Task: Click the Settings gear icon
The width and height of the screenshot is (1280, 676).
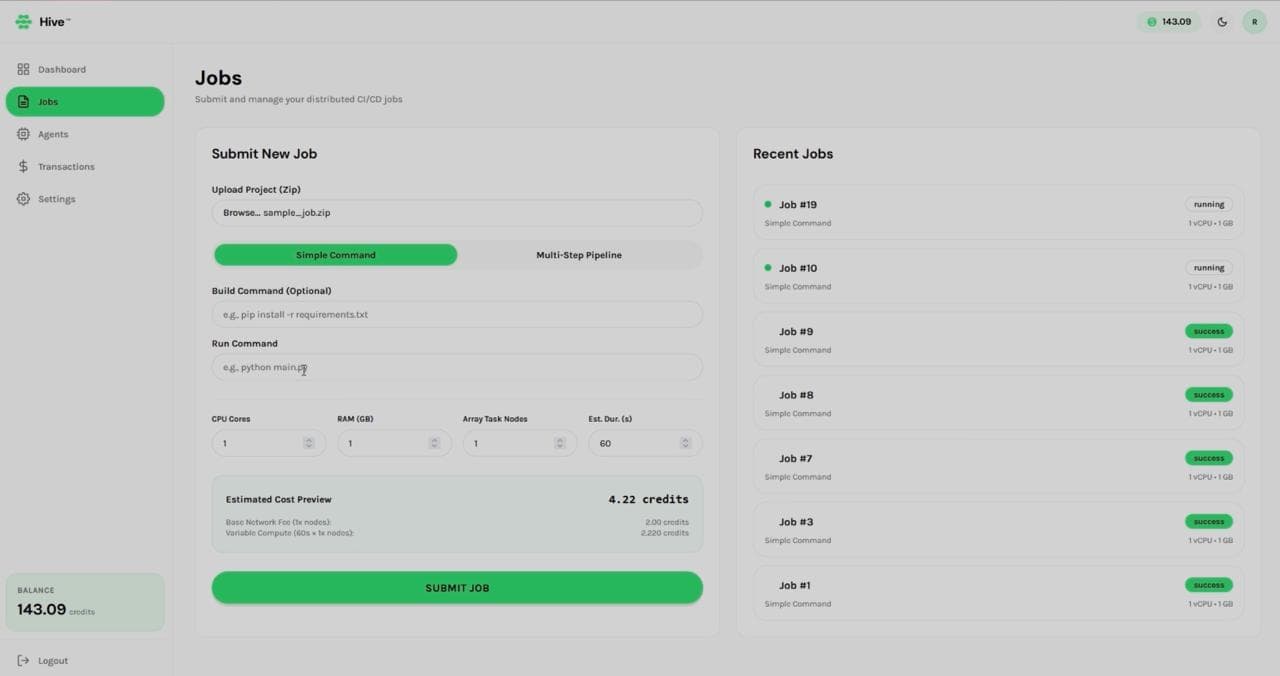Action: point(23,198)
